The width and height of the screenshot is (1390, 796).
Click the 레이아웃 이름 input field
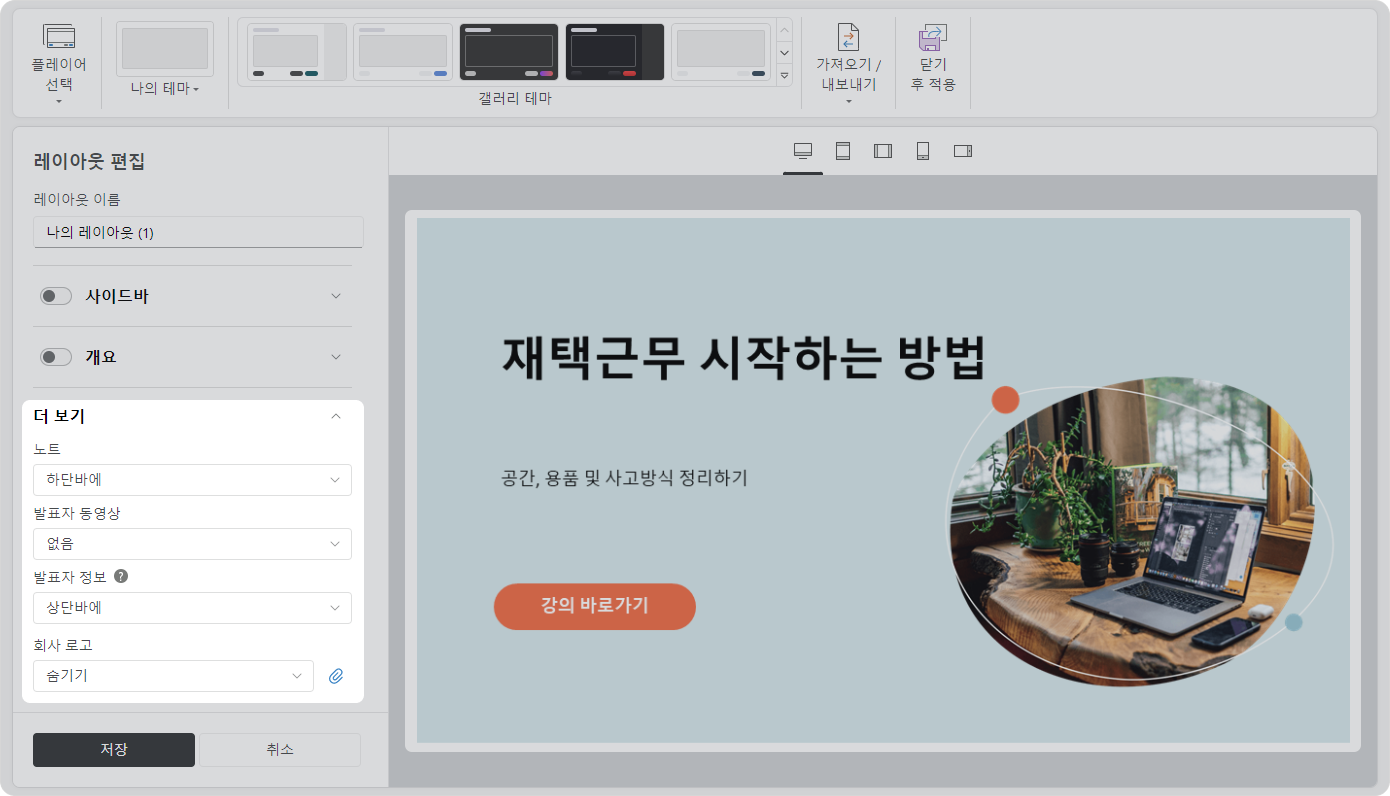pos(198,232)
